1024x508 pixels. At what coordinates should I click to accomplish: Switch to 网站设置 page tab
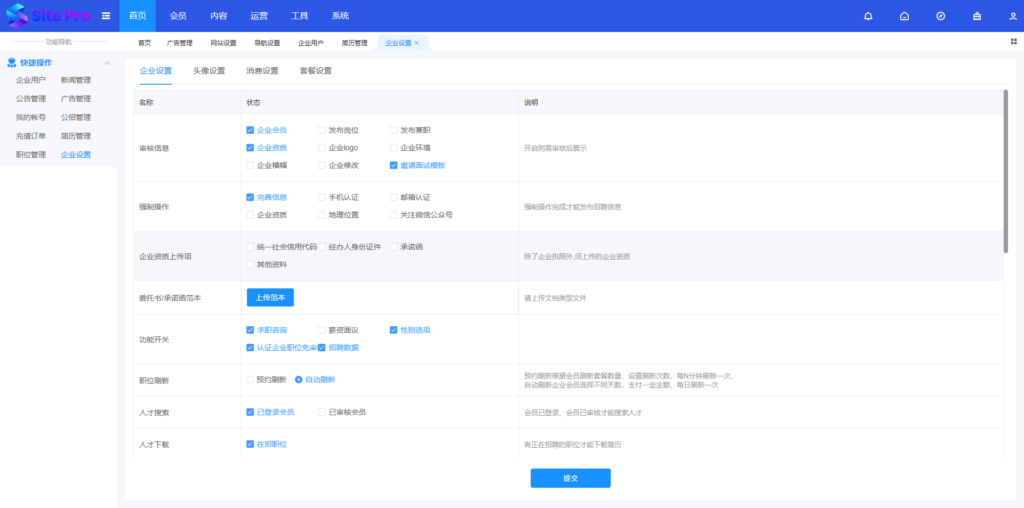coord(223,43)
